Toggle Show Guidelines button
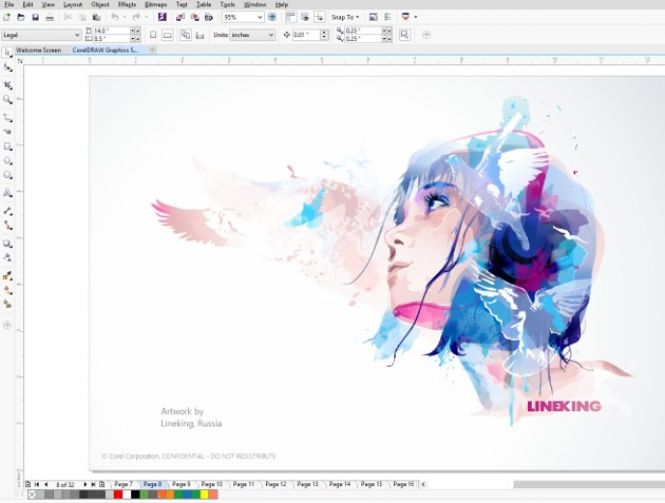Screen dimensions: 665x503 (x=319, y=17)
